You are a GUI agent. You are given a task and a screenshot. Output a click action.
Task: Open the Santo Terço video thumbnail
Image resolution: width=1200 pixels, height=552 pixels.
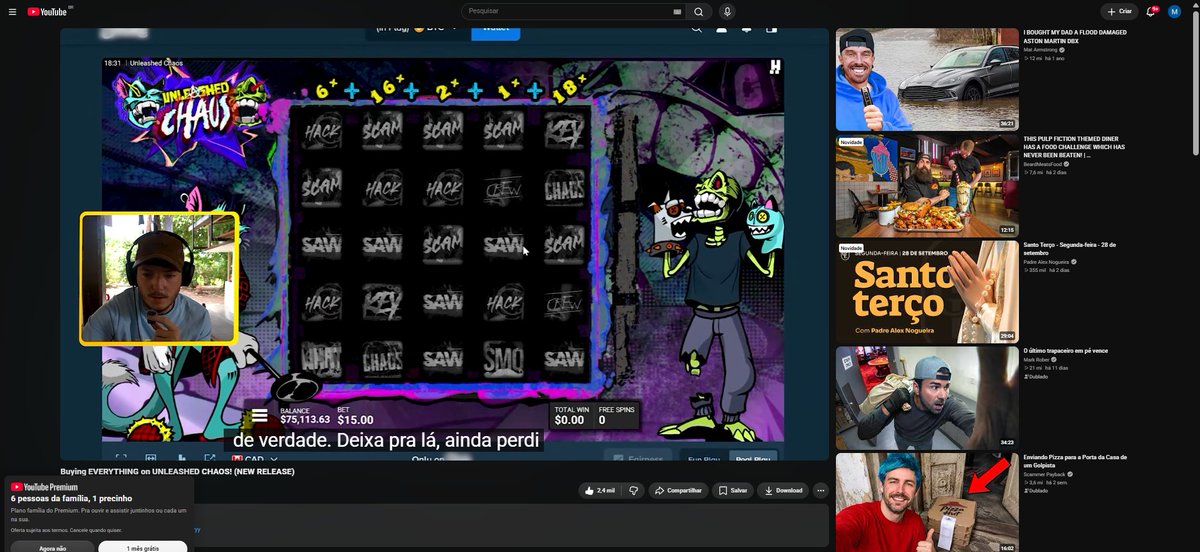coord(927,291)
